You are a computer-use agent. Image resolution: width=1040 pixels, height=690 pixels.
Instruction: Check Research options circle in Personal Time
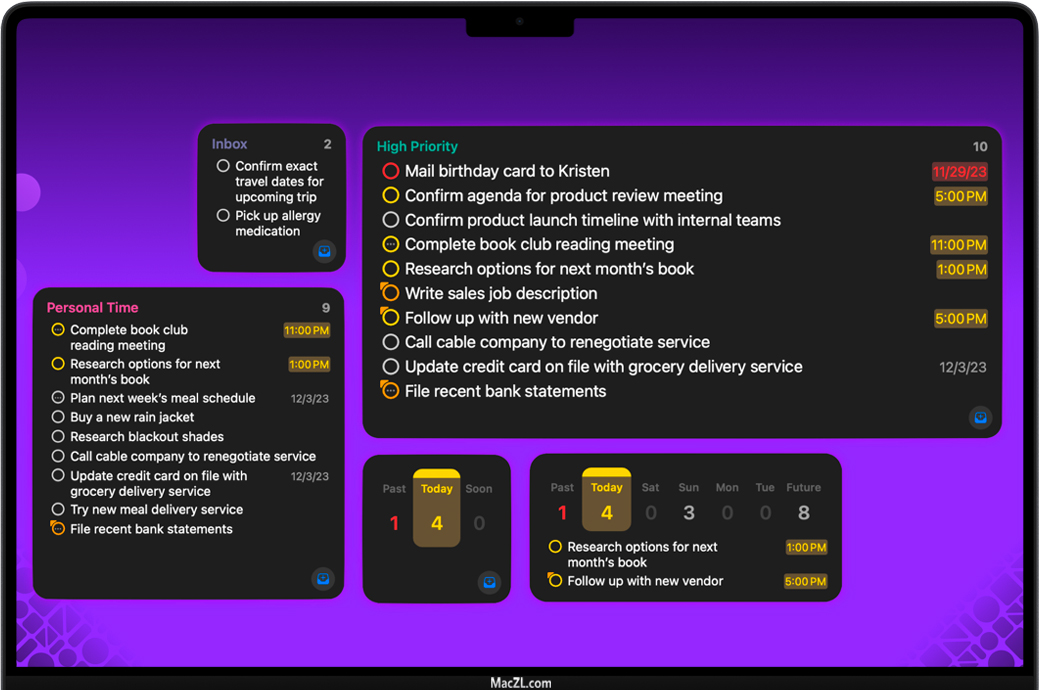[x=58, y=364]
